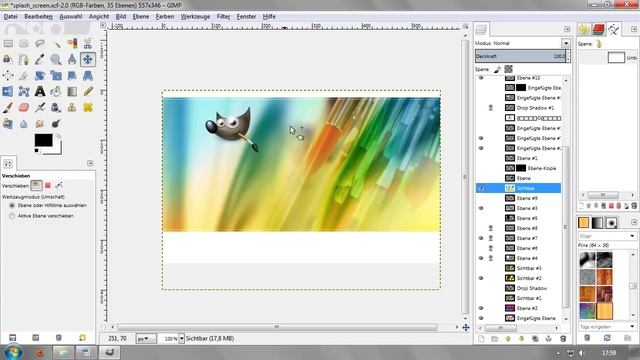Select the Perspective tool

pyautogui.click(x=88, y=76)
